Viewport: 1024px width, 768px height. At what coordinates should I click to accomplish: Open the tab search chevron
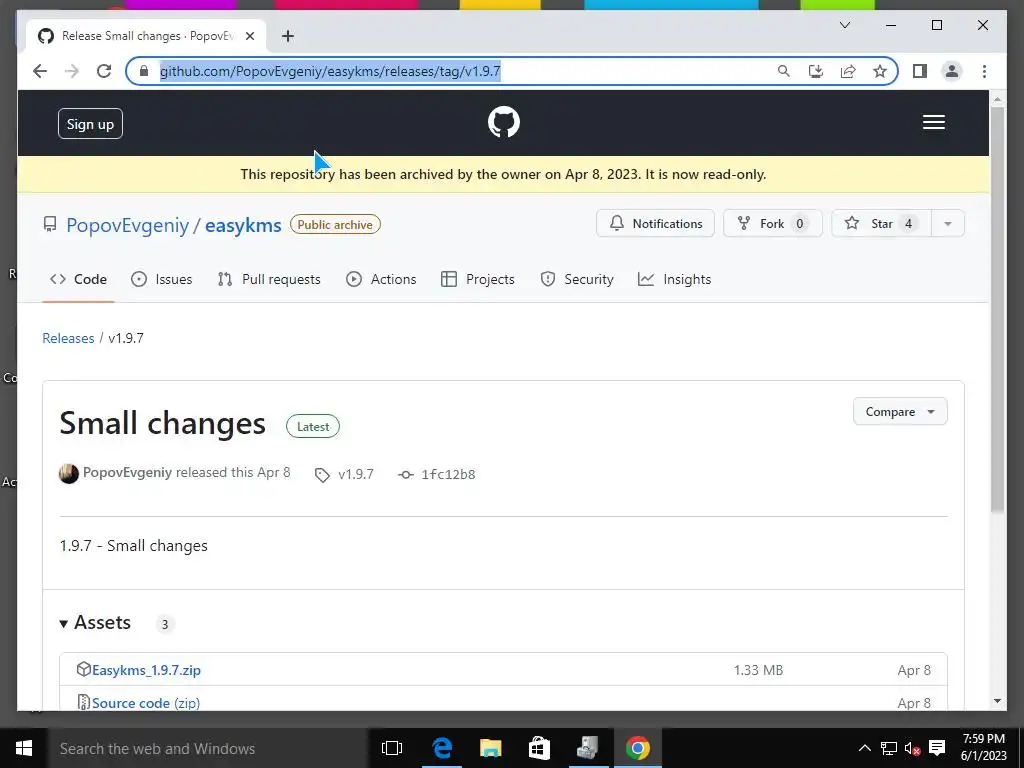click(x=844, y=25)
